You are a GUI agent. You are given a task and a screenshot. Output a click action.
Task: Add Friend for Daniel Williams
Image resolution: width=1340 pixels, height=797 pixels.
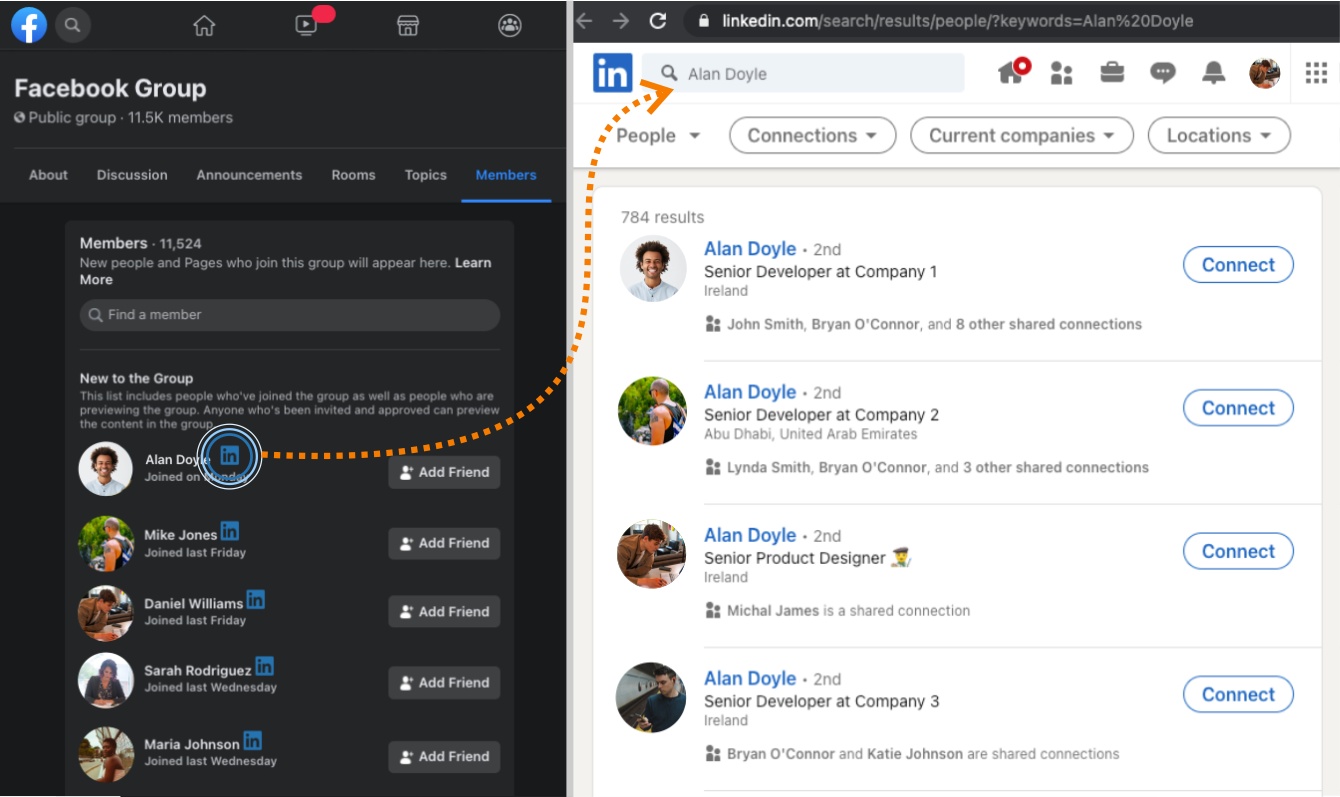(x=444, y=612)
